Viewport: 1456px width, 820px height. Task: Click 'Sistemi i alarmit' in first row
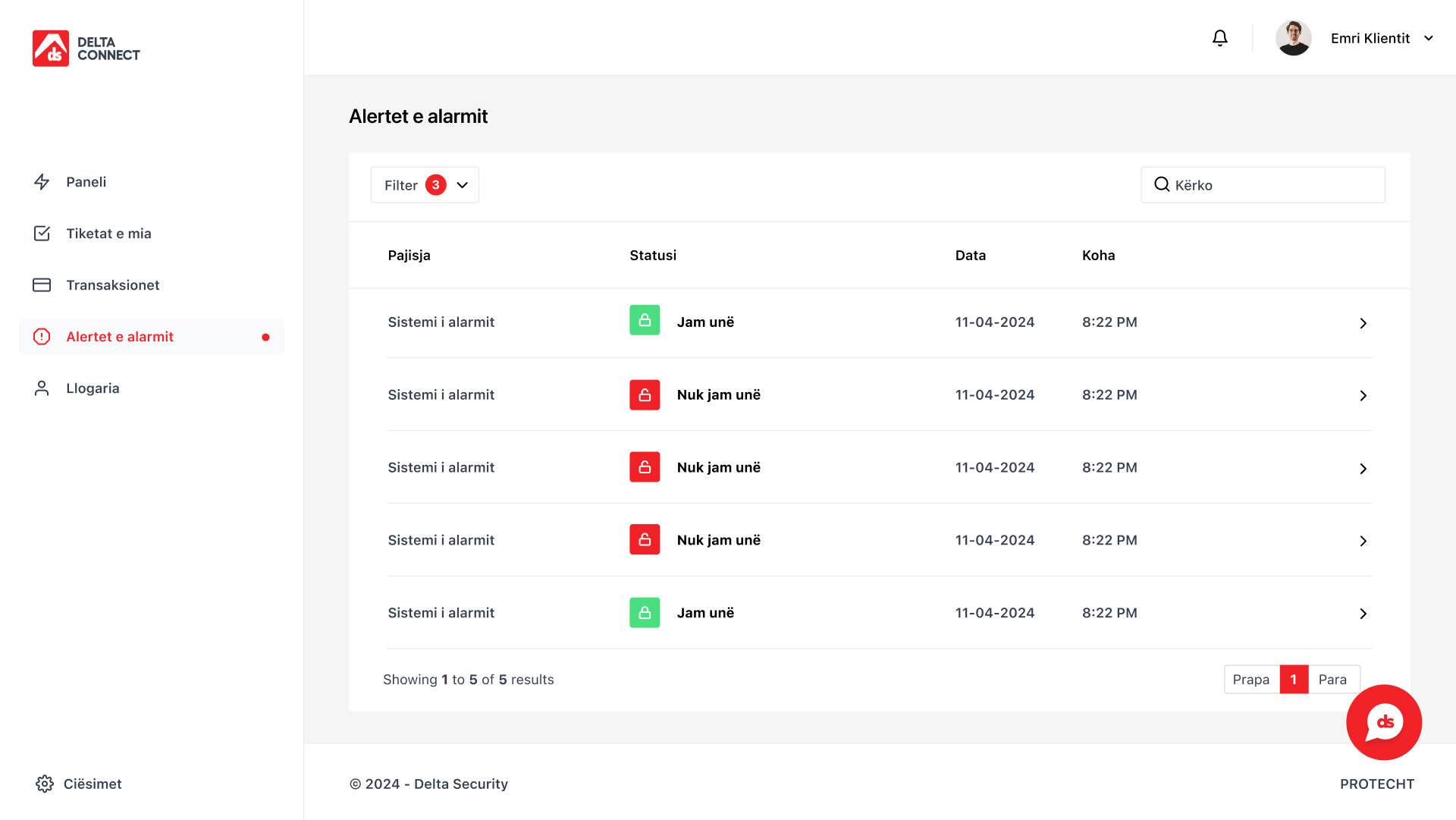pyautogui.click(x=441, y=322)
